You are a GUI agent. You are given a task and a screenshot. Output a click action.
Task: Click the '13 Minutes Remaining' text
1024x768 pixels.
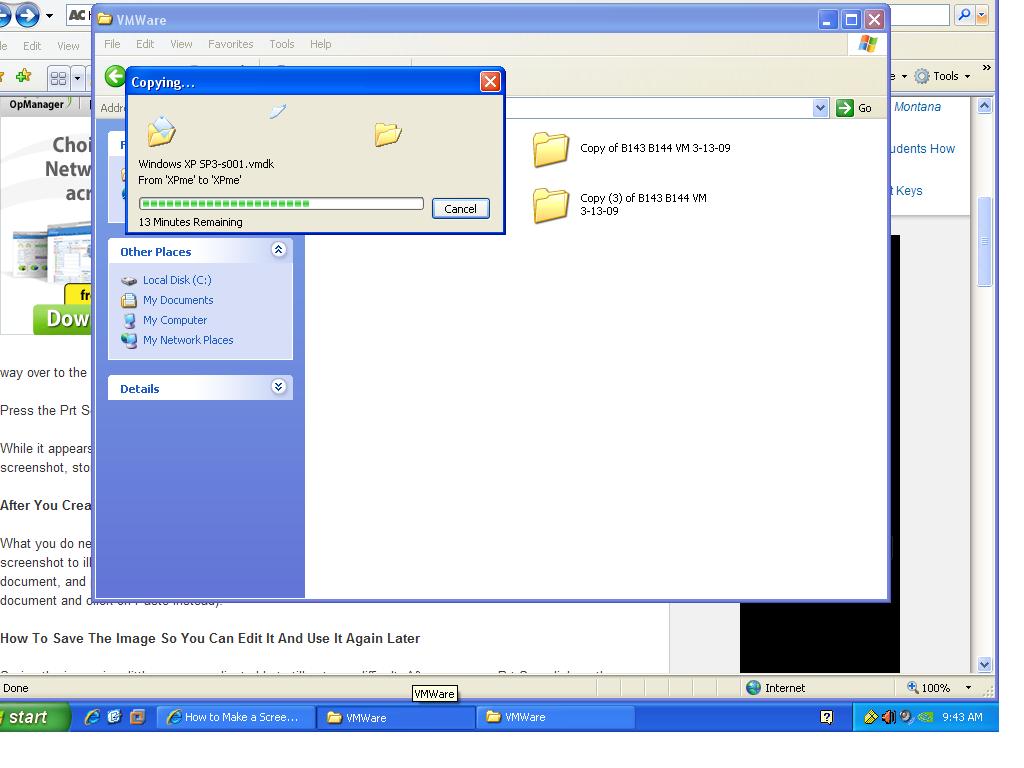pyautogui.click(x=190, y=222)
